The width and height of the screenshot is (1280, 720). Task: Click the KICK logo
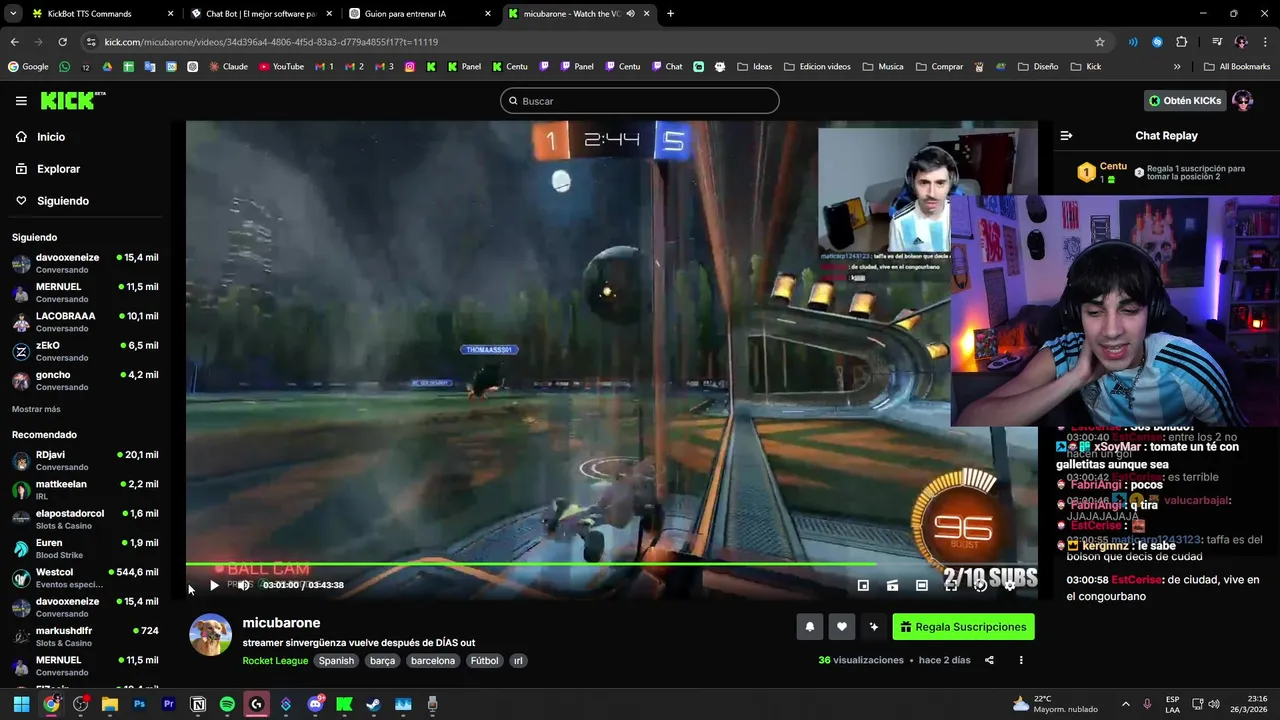click(x=72, y=100)
